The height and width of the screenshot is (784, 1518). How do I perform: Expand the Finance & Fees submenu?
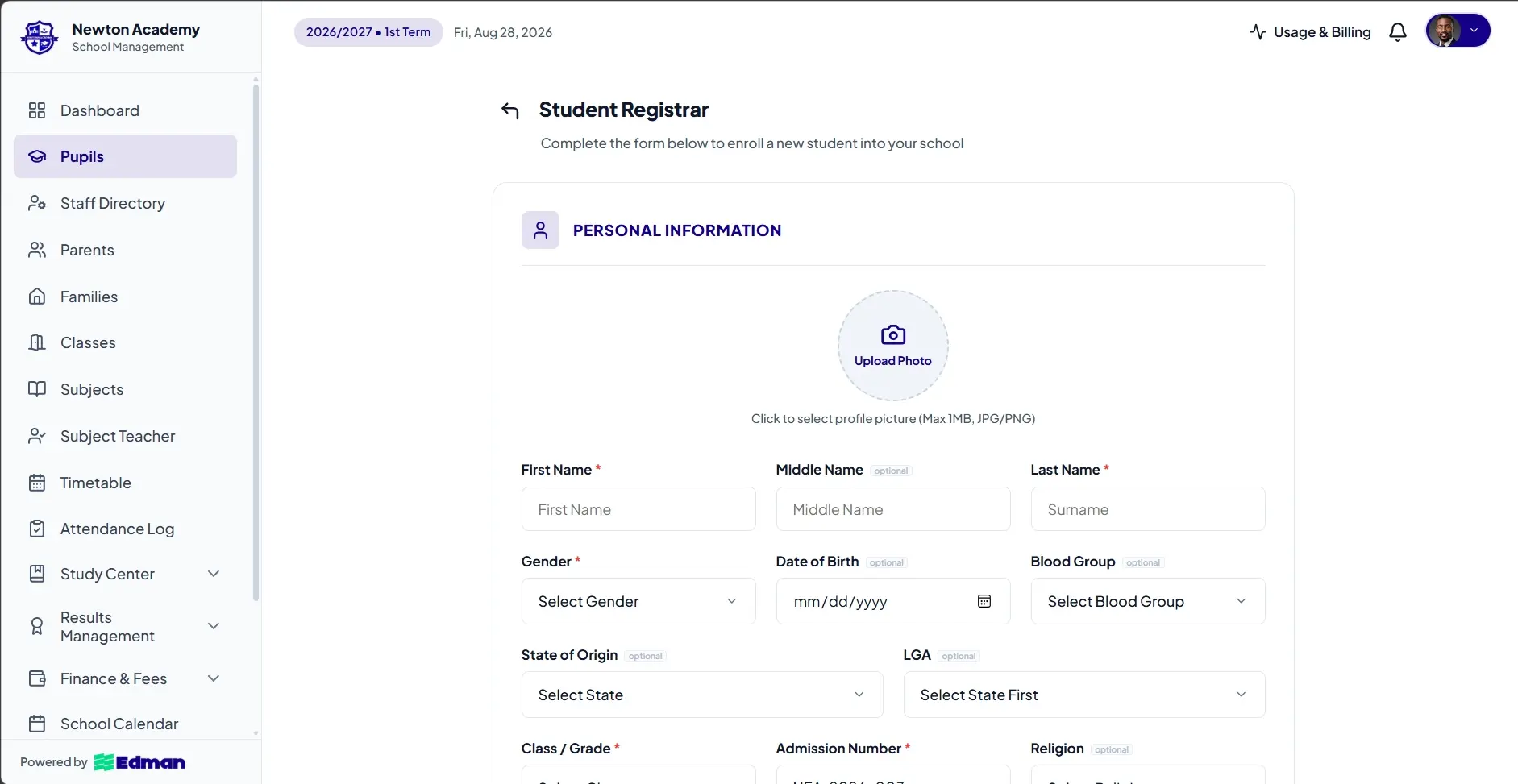214,678
